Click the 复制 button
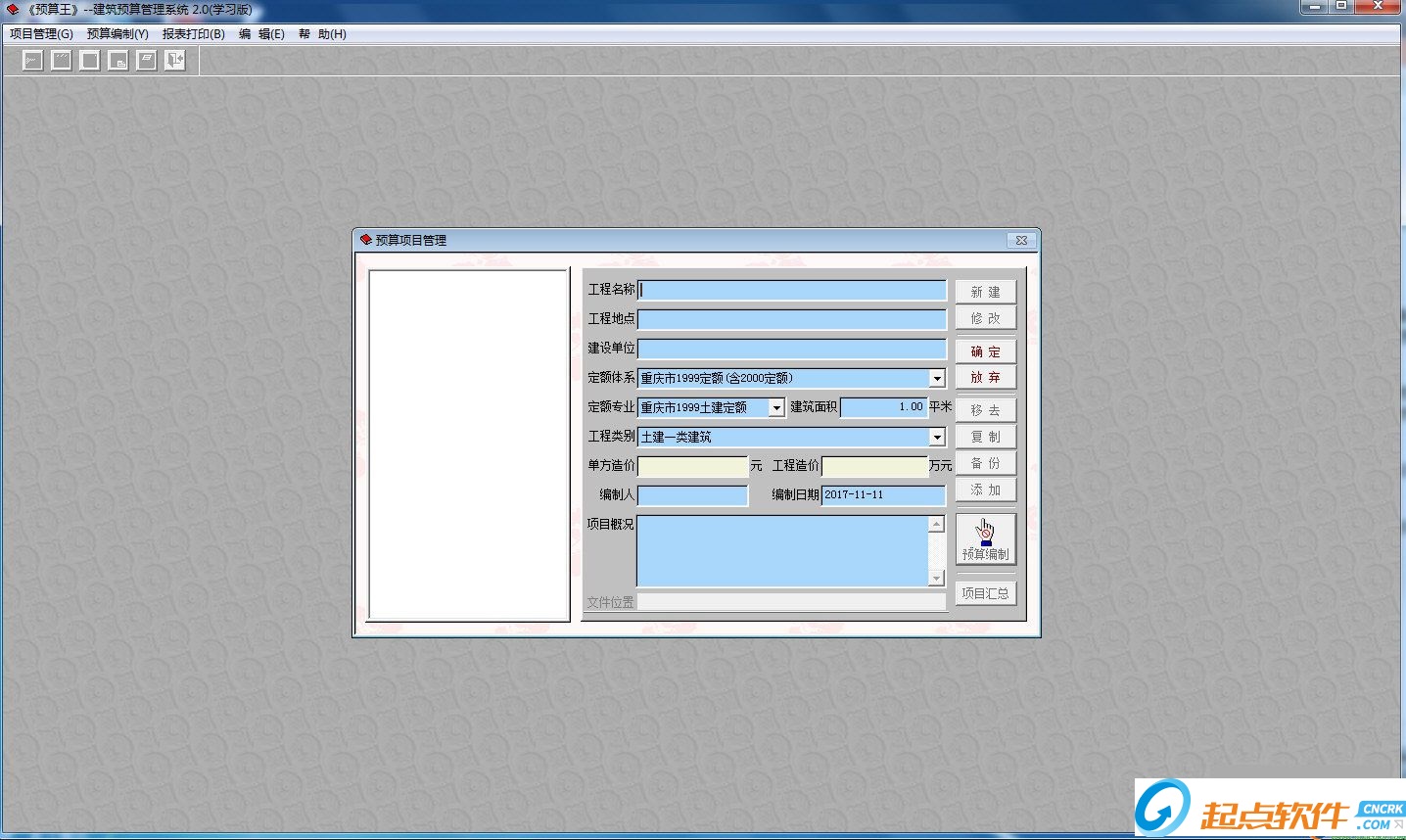1406x840 pixels. pyautogui.click(x=986, y=437)
